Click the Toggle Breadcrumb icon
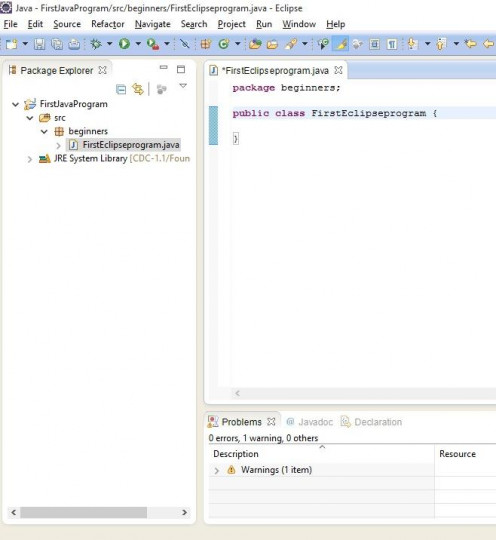This screenshot has width=496, height=540. [323, 44]
